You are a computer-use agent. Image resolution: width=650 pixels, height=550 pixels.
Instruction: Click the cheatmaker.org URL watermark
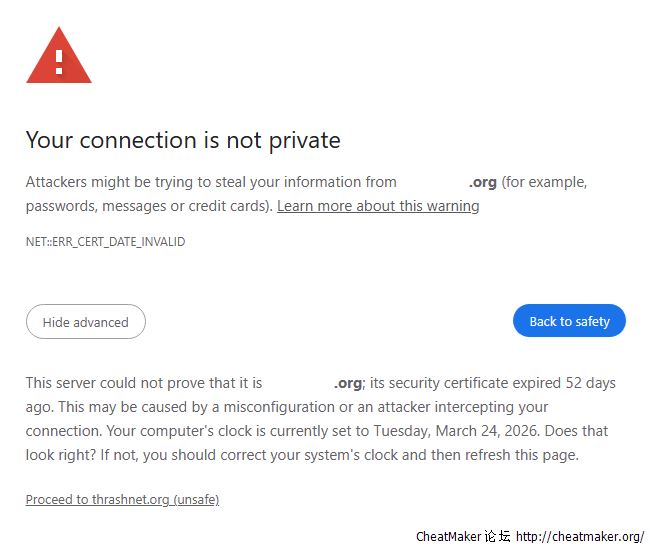[580, 536]
